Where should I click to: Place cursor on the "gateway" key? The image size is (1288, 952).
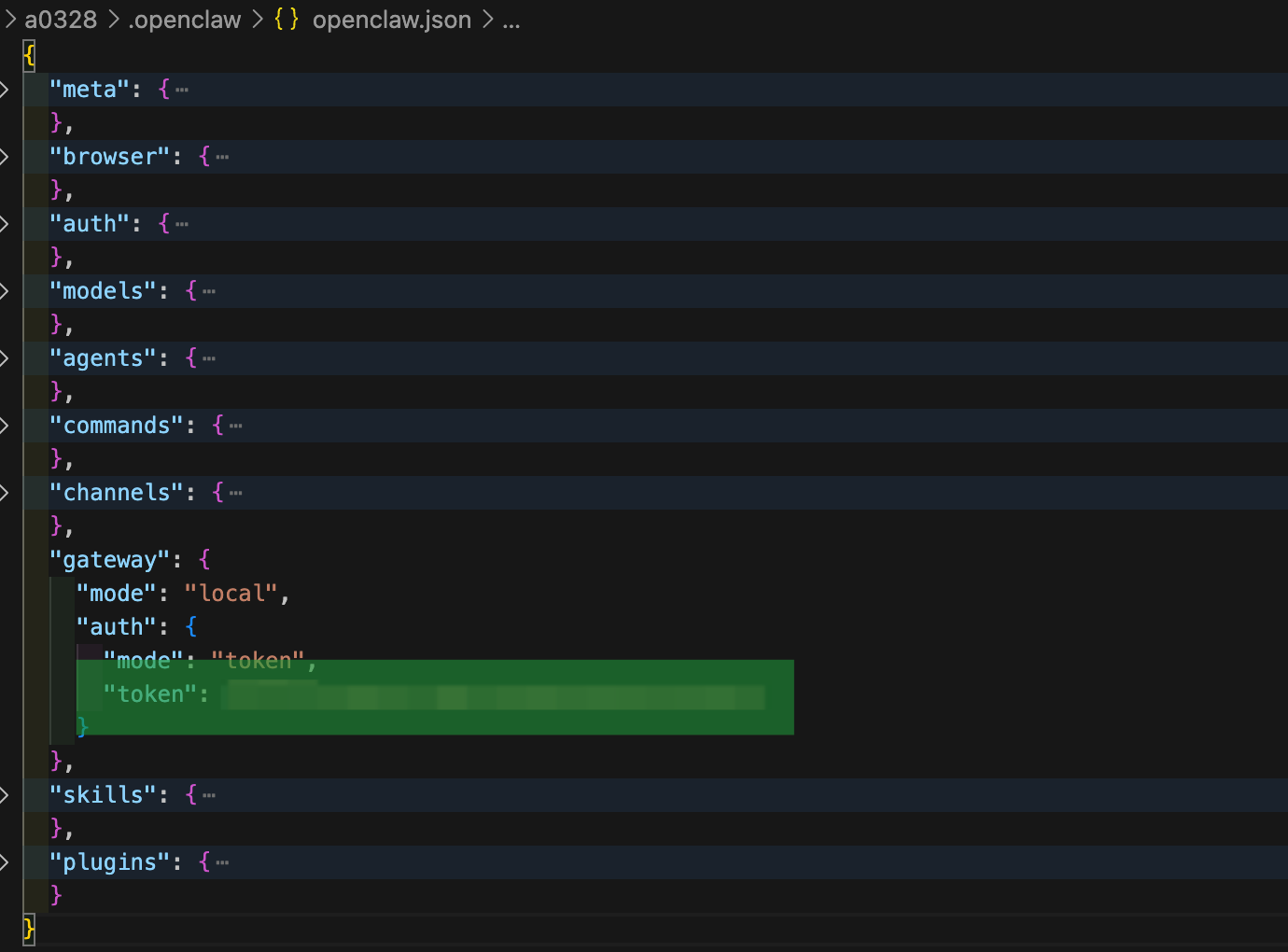[109, 560]
